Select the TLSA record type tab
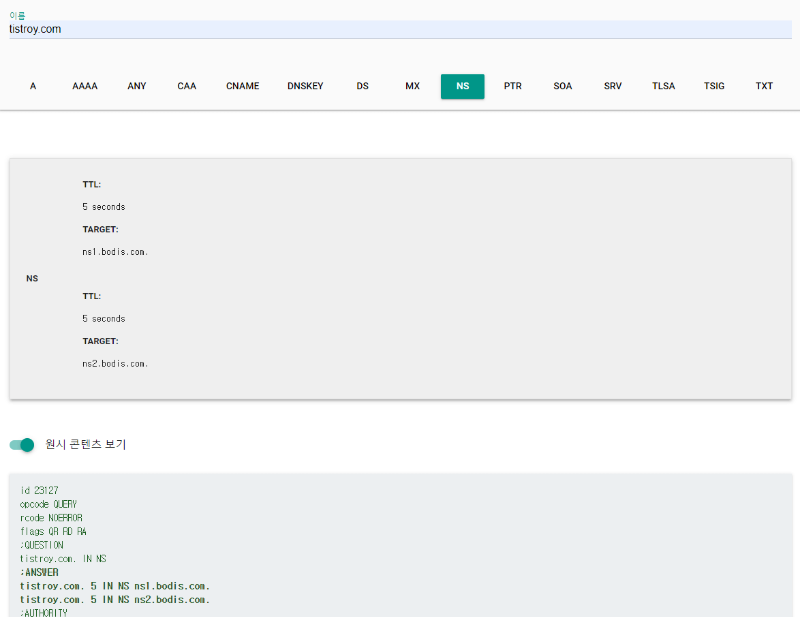Viewport: 800px width, 617px height. click(x=663, y=86)
